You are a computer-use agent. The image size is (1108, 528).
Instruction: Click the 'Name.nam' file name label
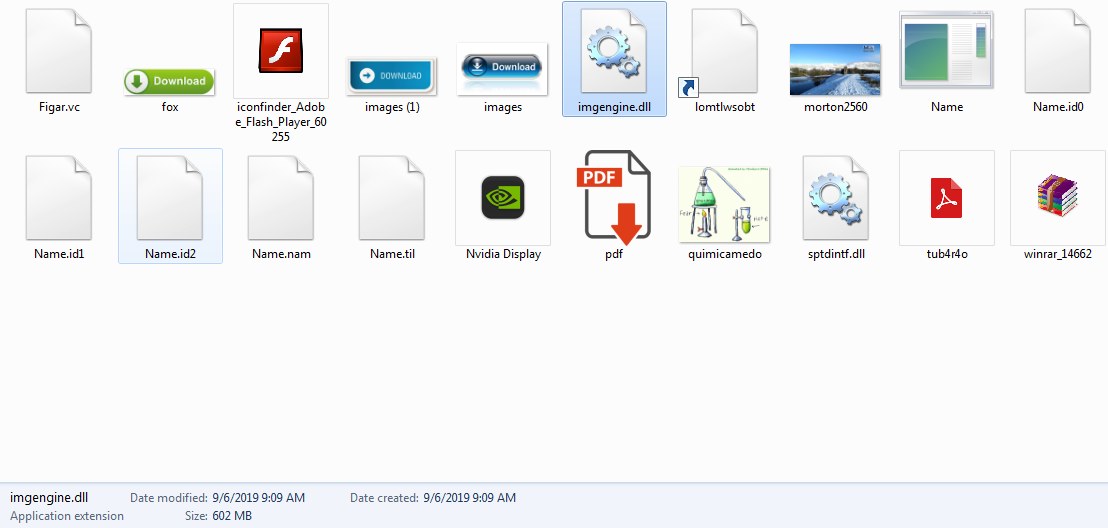(x=281, y=254)
